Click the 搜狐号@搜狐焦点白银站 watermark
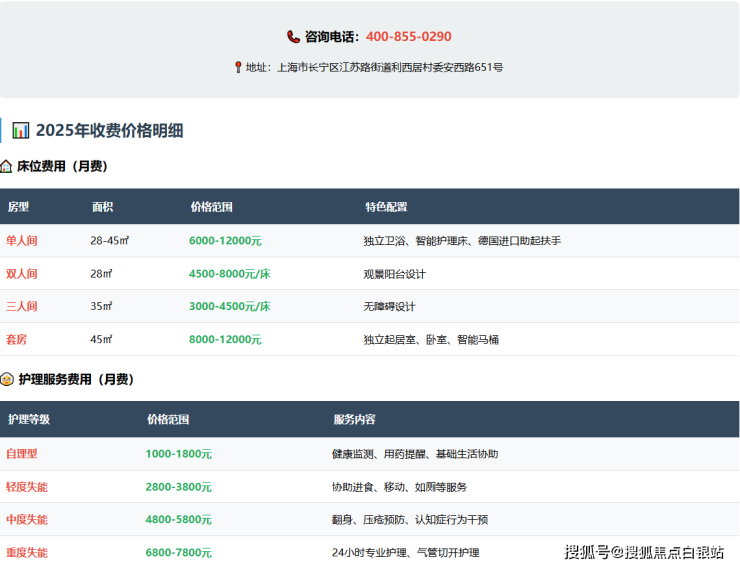The height and width of the screenshot is (568, 740). (644, 552)
